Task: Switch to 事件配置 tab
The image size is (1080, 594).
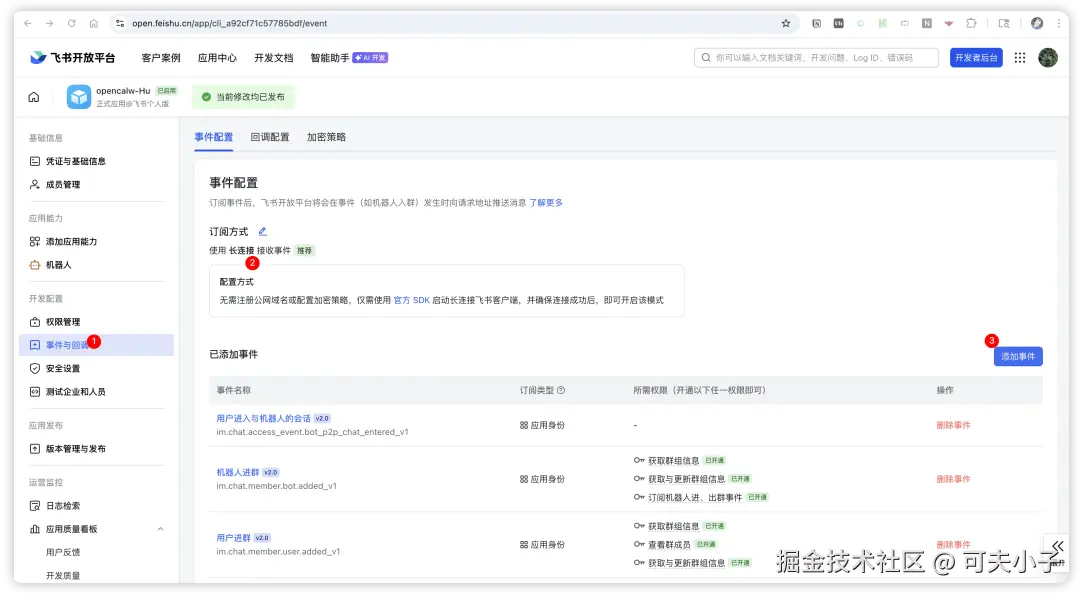Action: 214,137
